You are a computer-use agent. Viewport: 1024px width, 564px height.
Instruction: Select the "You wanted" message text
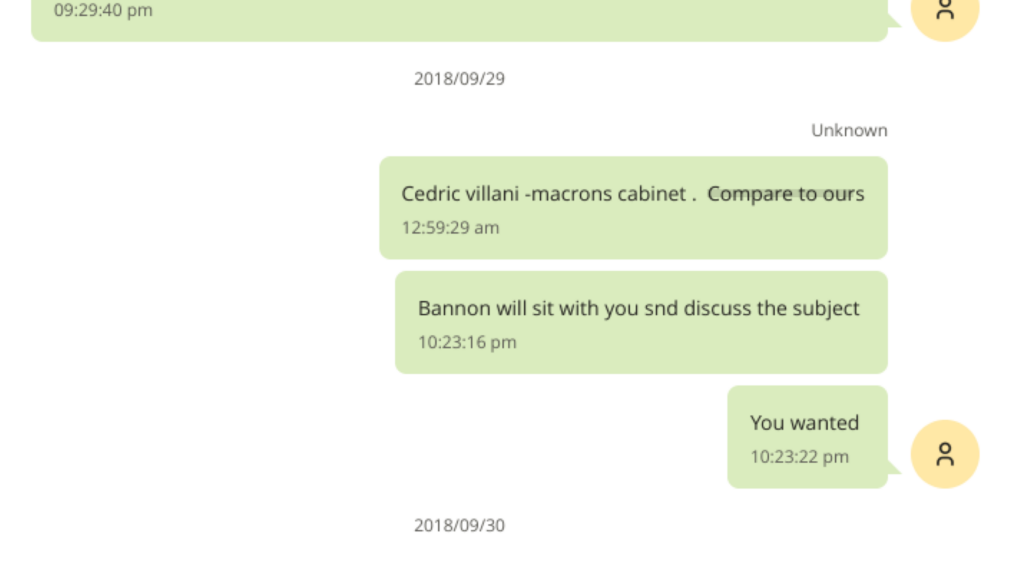pyautogui.click(x=804, y=423)
